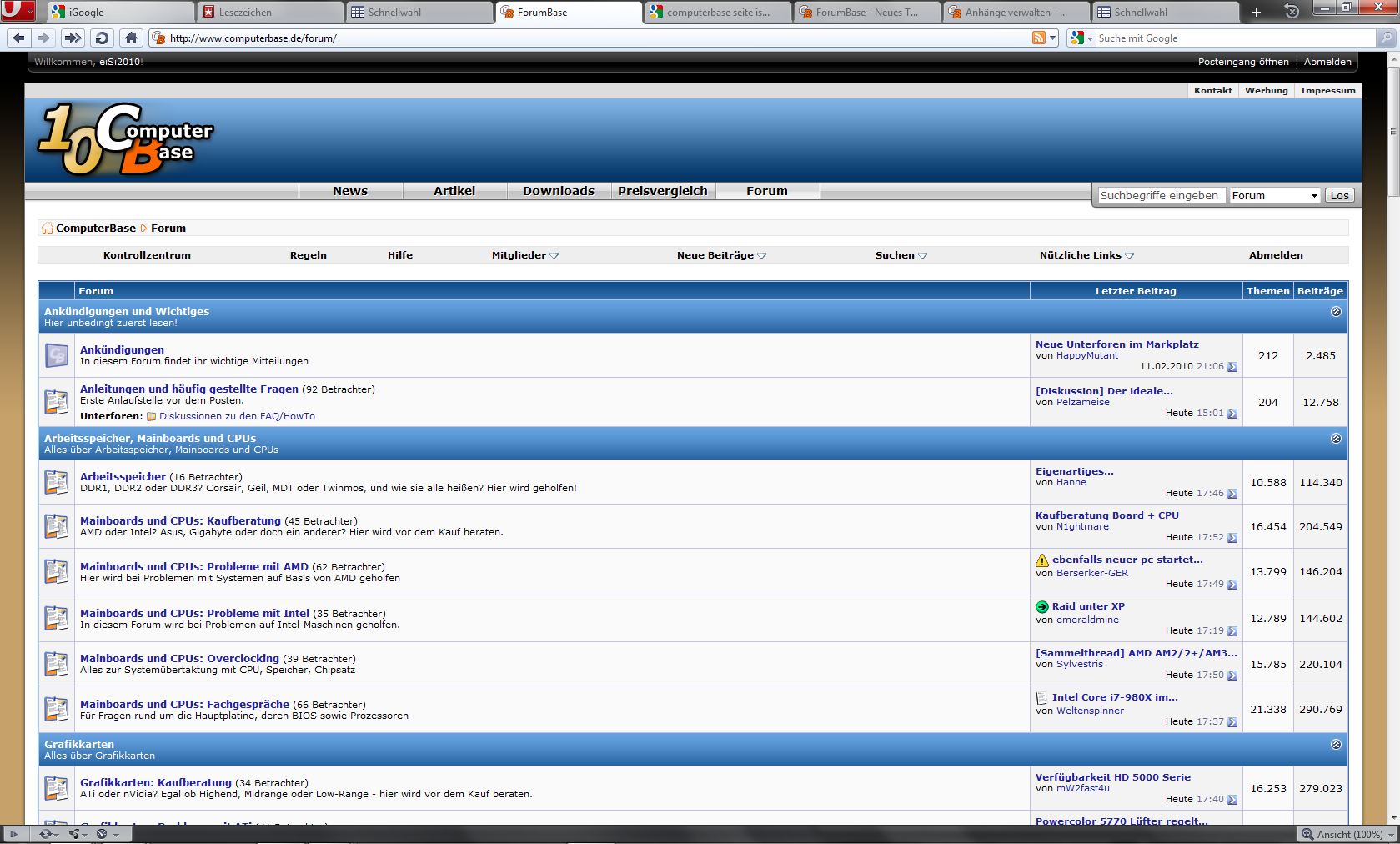This screenshot has height=844, width=1400.
Task: Jump to last post icon for Kaufberatung Board + CPU
Action: pos(1232,538)
